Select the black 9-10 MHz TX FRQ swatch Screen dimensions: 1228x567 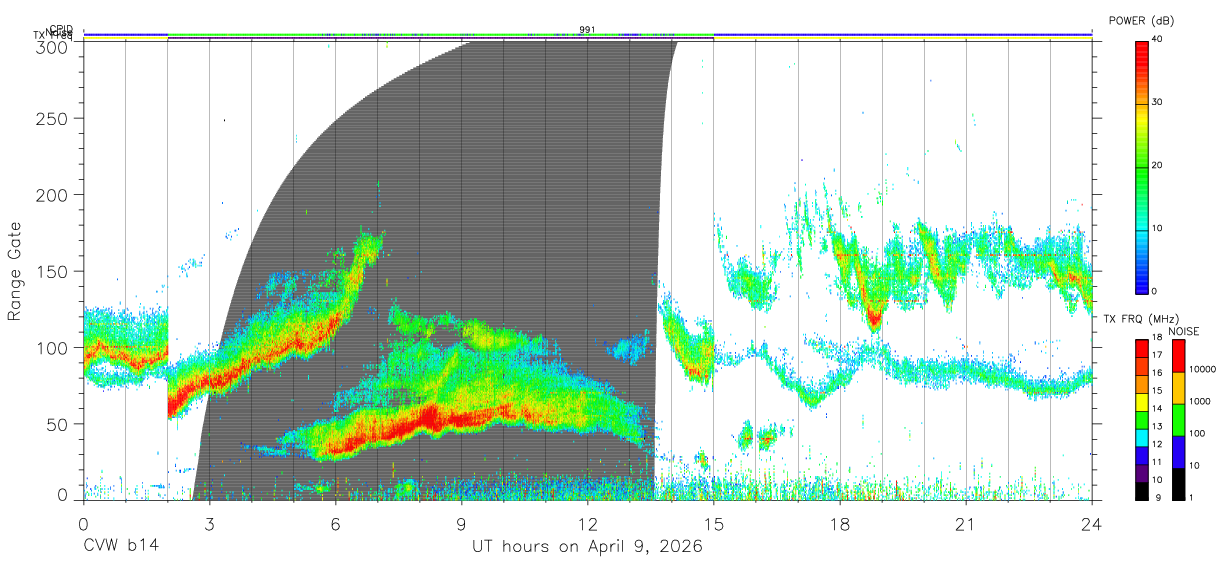coord(1142,489)
